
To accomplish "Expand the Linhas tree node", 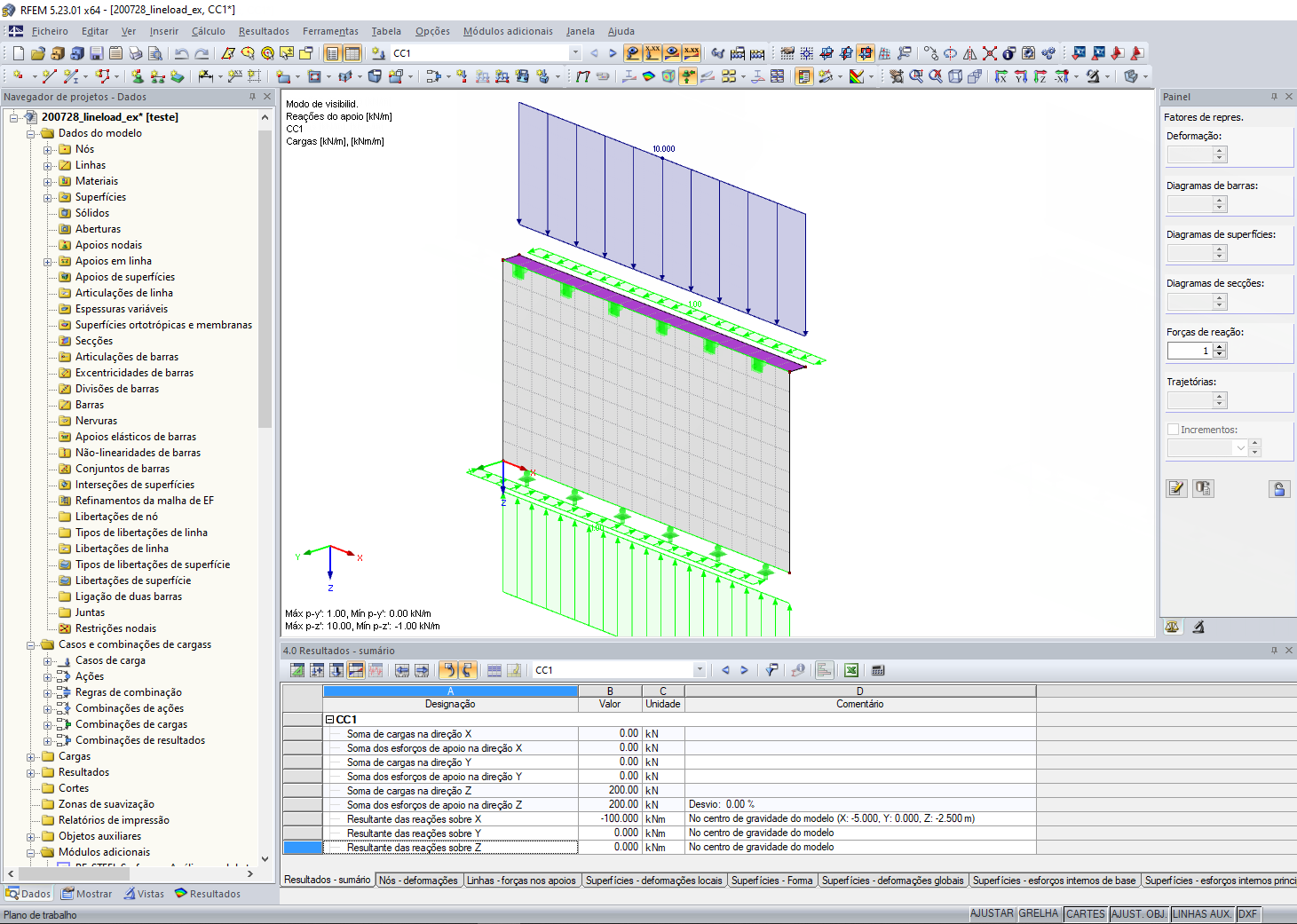I will [x=48, y=166].
